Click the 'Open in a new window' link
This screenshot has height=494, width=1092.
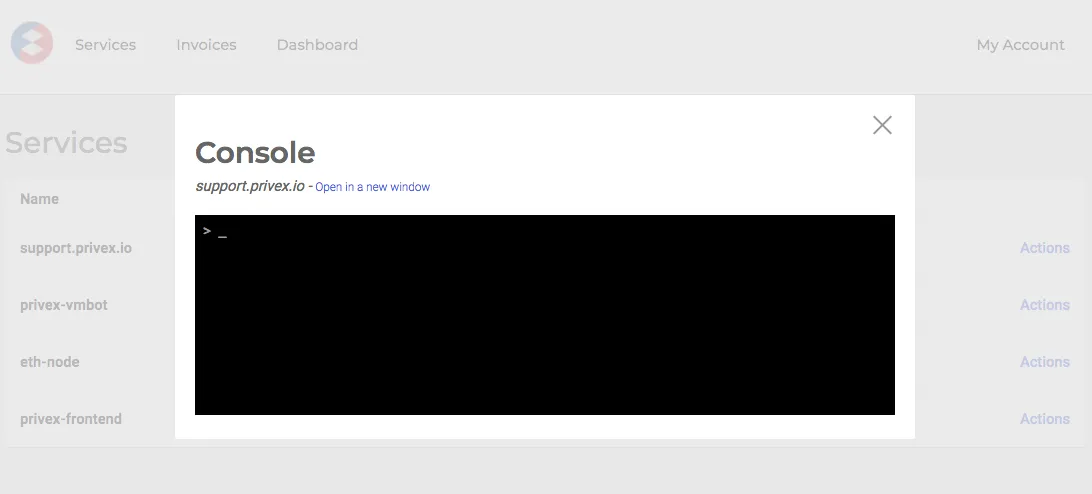coord(373,187)
